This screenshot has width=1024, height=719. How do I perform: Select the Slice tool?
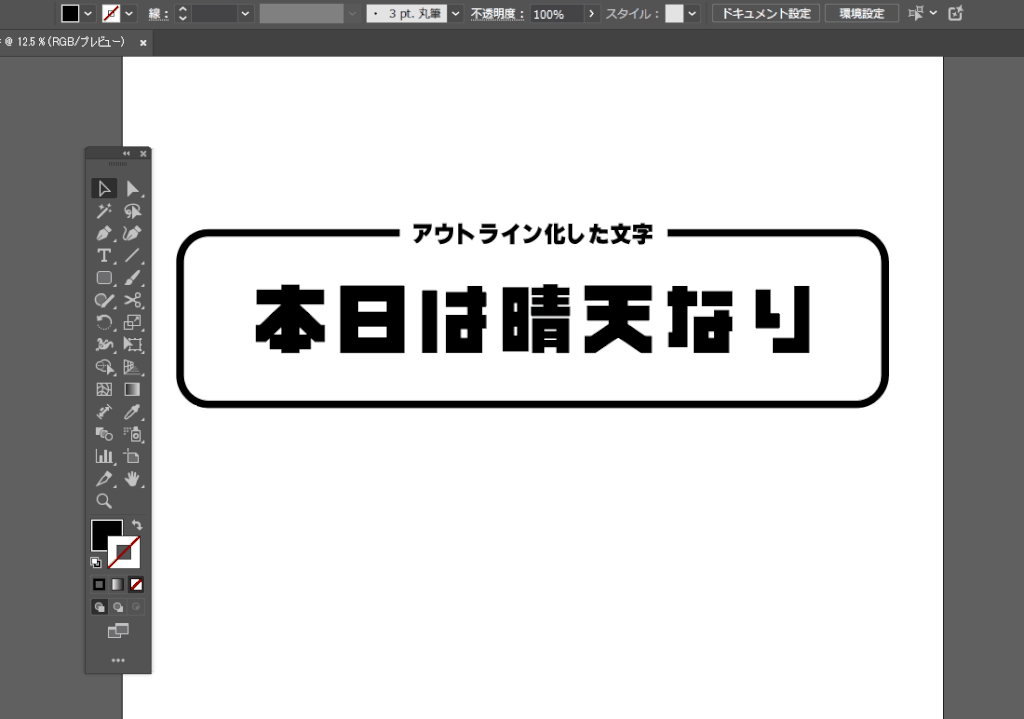click(104, 479)
